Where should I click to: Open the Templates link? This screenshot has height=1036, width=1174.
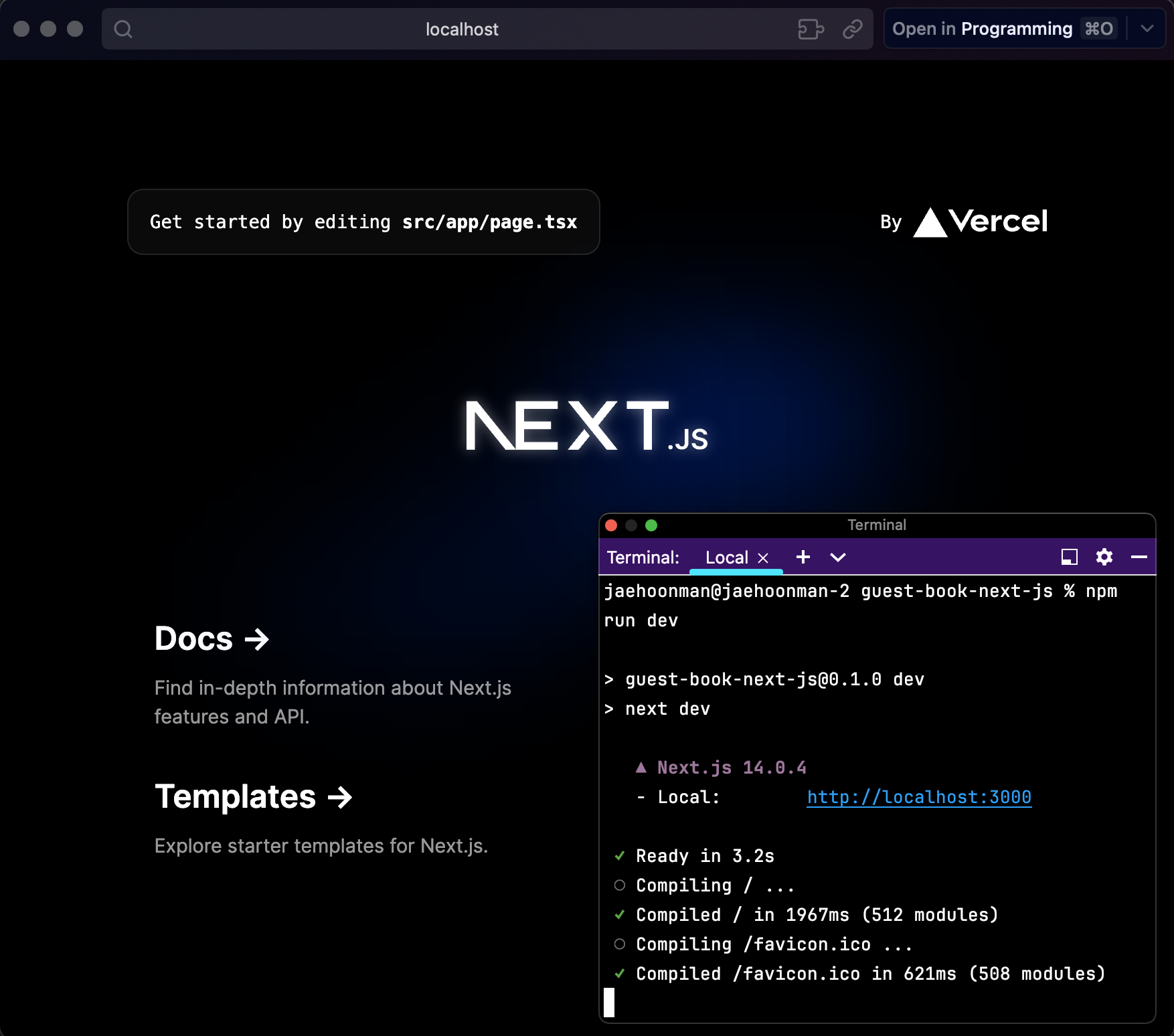tap(254, 796)
